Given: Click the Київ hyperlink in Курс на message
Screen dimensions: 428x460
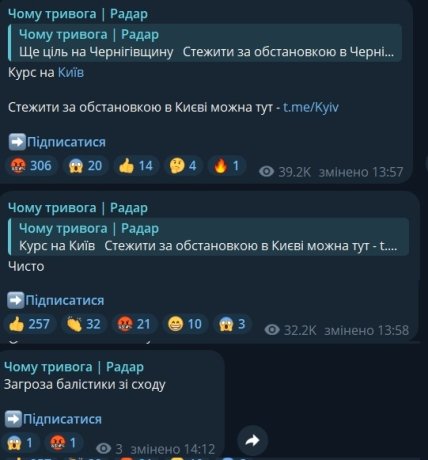Looking at the screenshot, I should (x=71, y=73).
